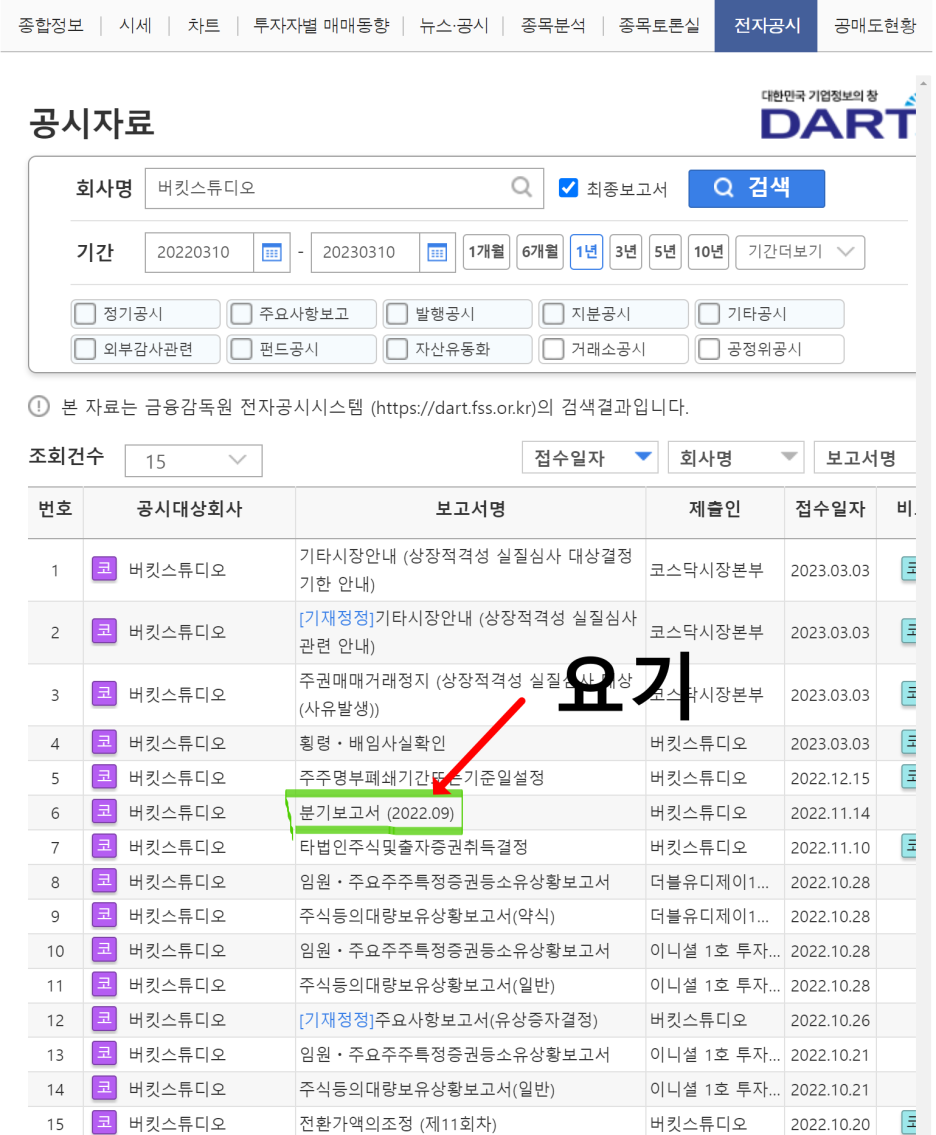Select the 3년 period button
936x1135 pixels.
click(x=625, y=252)
